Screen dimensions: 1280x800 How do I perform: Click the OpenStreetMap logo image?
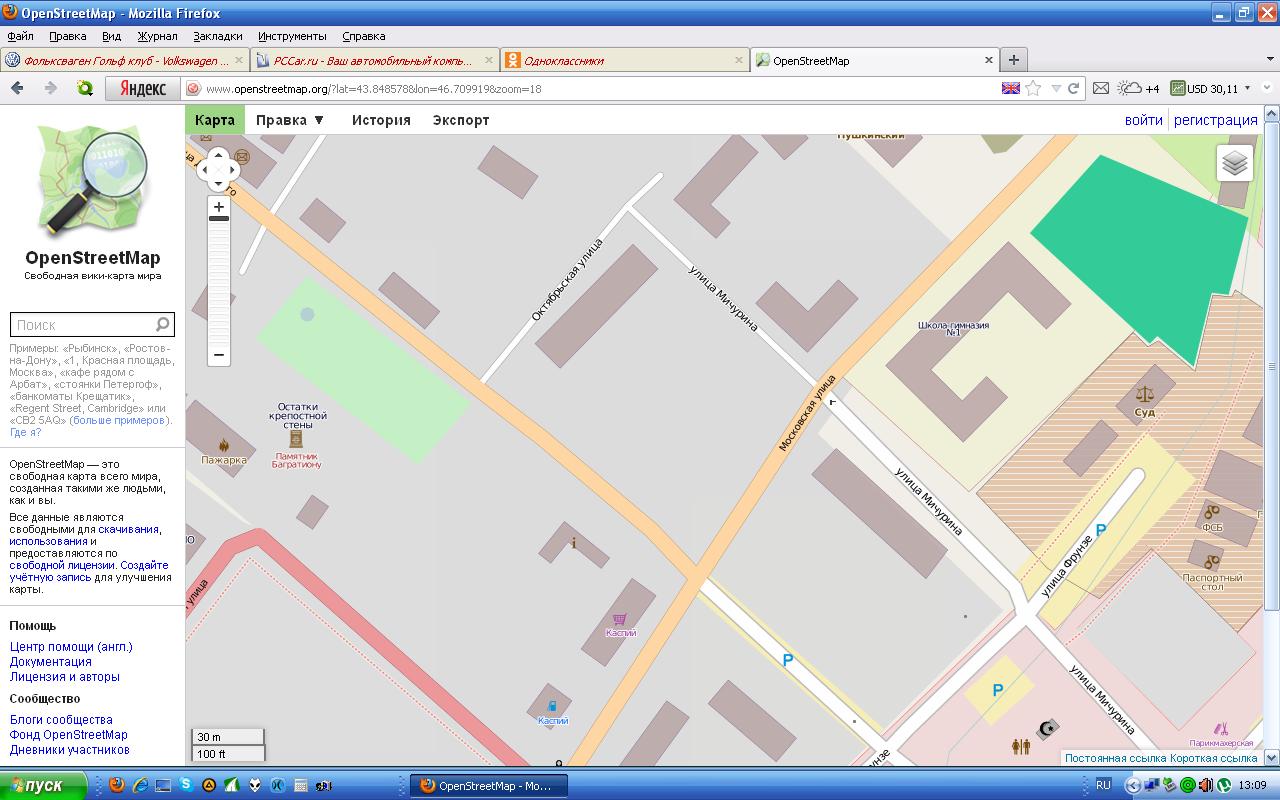pyautogui.click(x=92, y=180)
